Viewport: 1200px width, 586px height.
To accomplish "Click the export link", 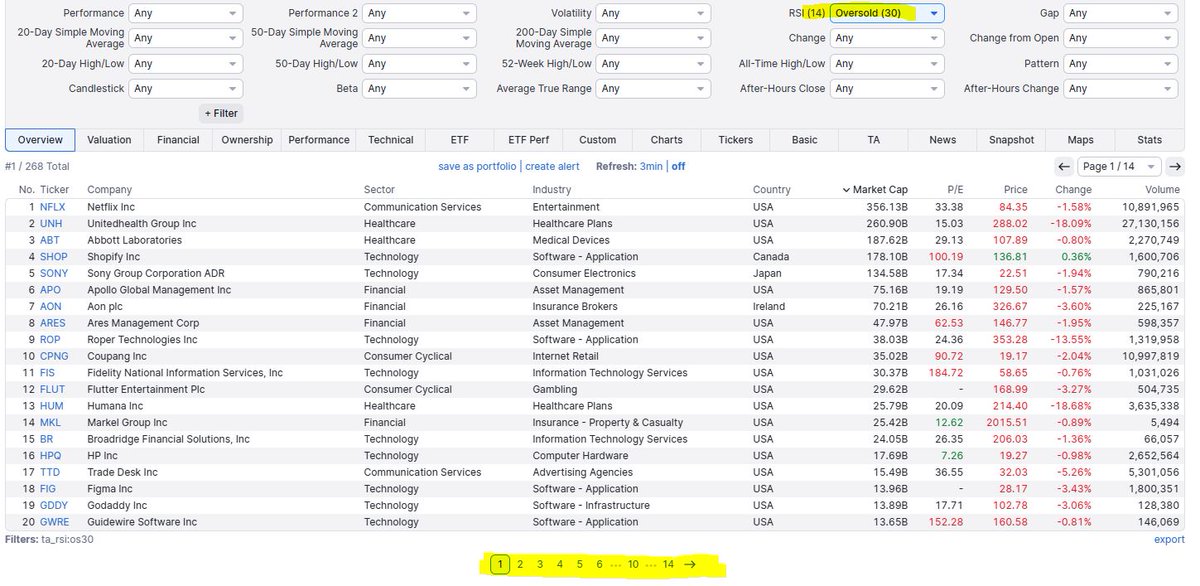I will coord(1169,539).
